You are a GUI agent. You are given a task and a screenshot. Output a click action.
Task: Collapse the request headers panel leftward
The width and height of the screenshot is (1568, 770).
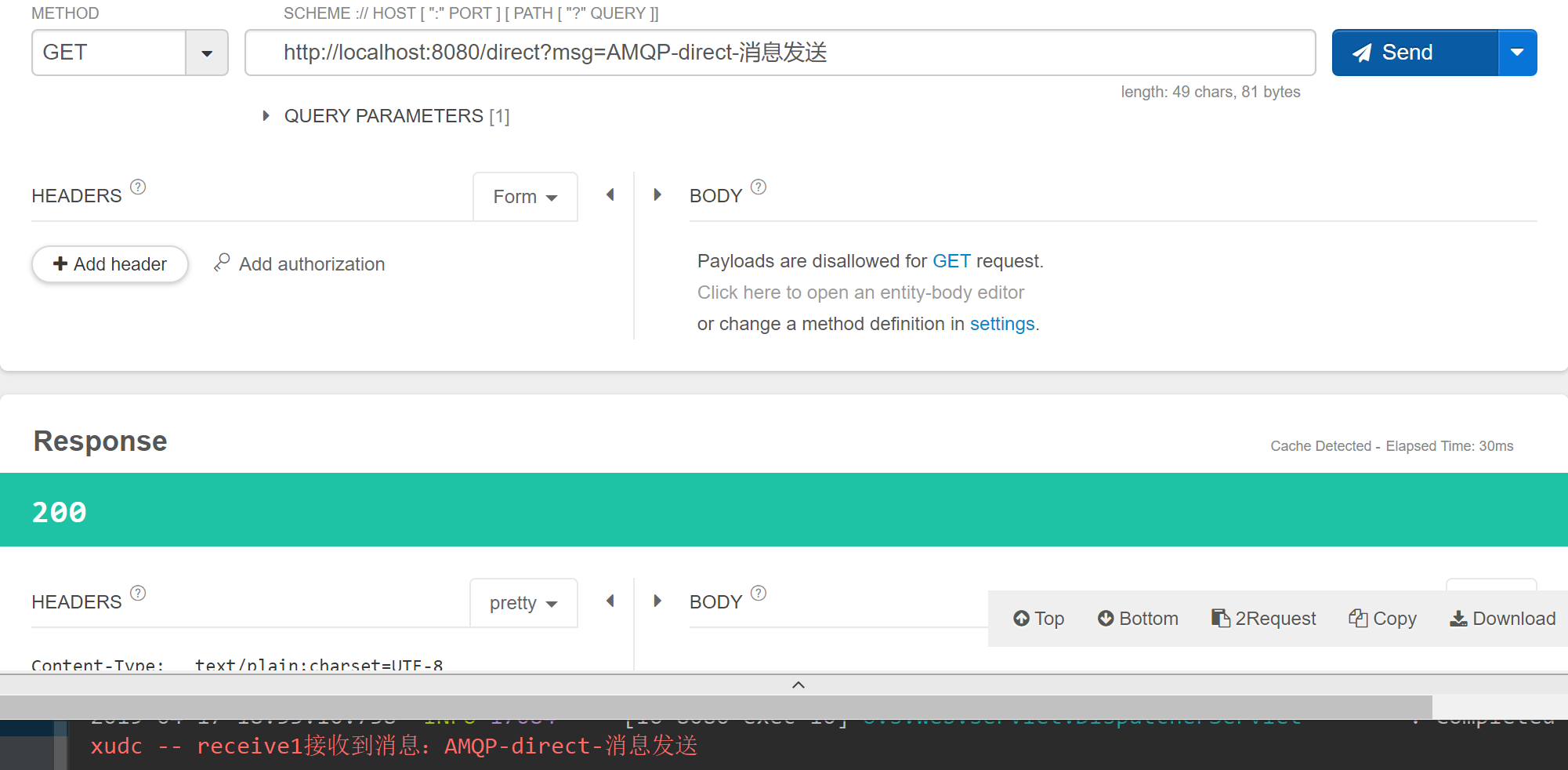[610, 194]
